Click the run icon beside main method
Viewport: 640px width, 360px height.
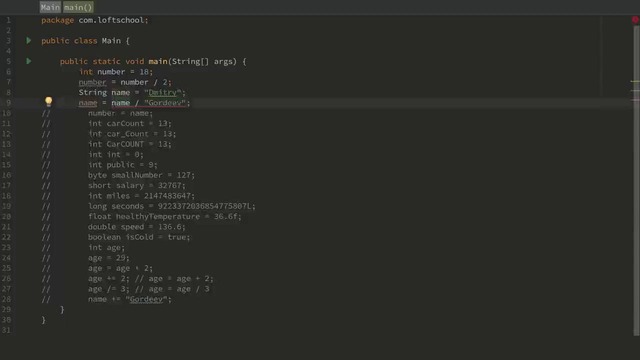tap(29, 61)
